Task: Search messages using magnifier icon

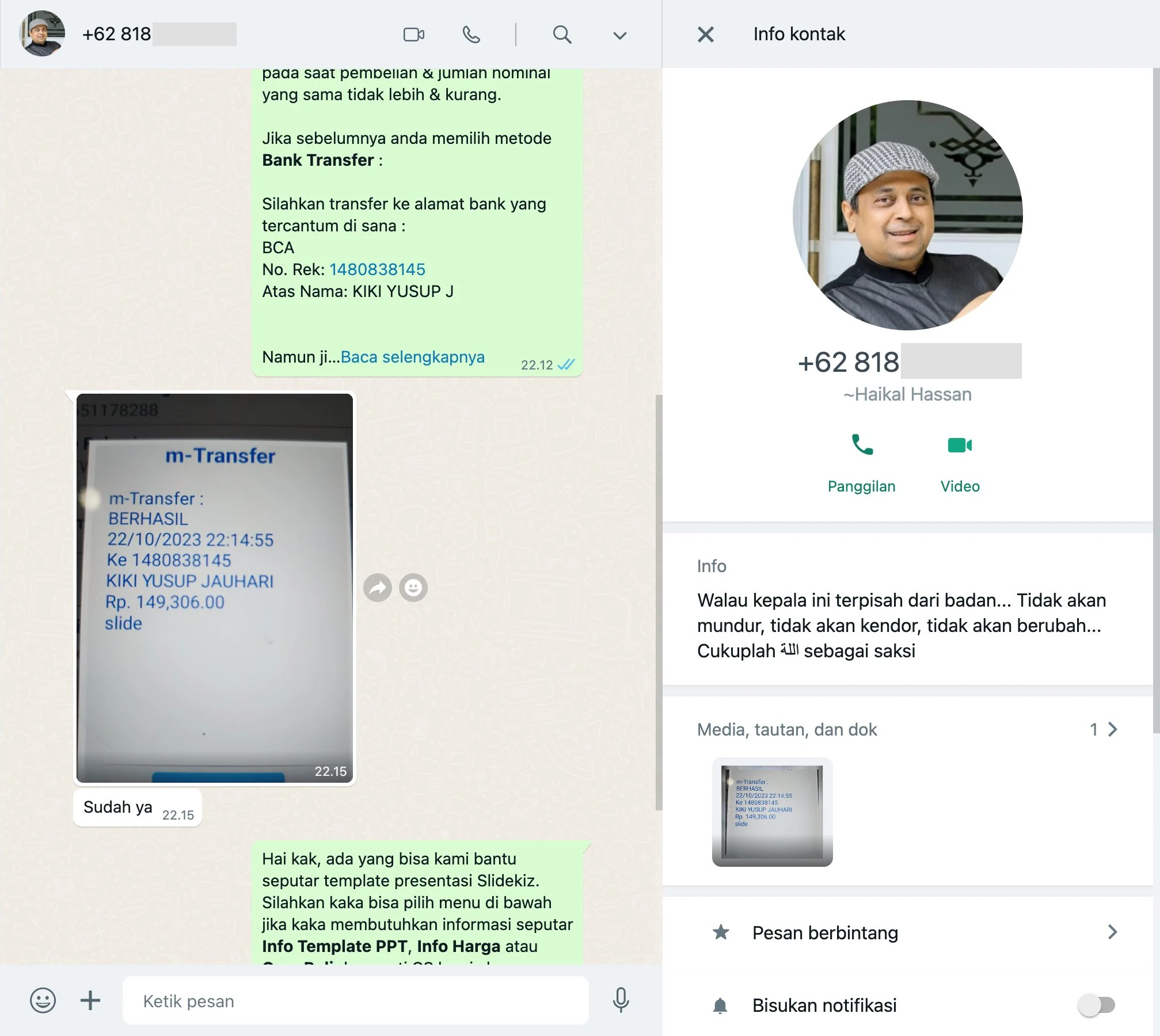Action: [x=562, y=35]
